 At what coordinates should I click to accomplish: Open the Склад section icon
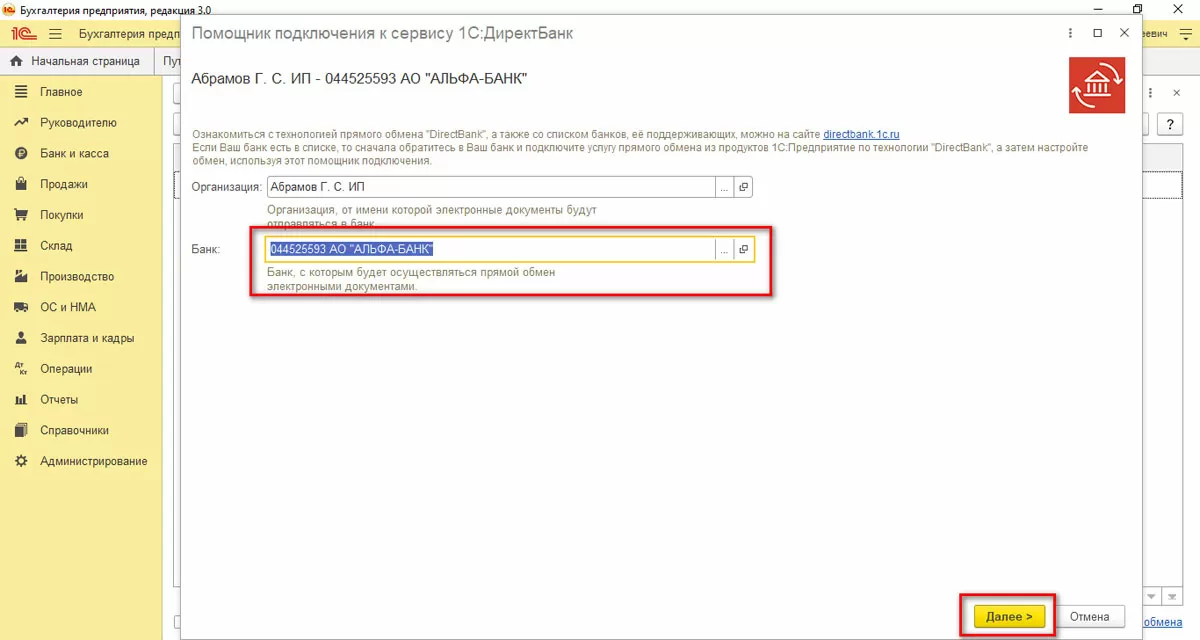19,246
